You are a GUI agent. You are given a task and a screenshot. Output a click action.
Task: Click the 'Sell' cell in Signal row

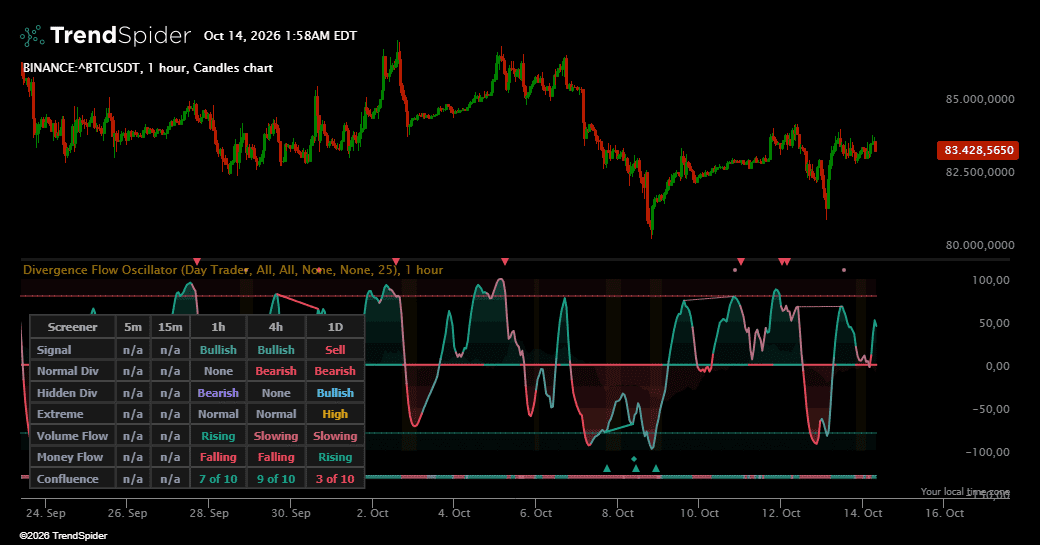pos(335,349)
